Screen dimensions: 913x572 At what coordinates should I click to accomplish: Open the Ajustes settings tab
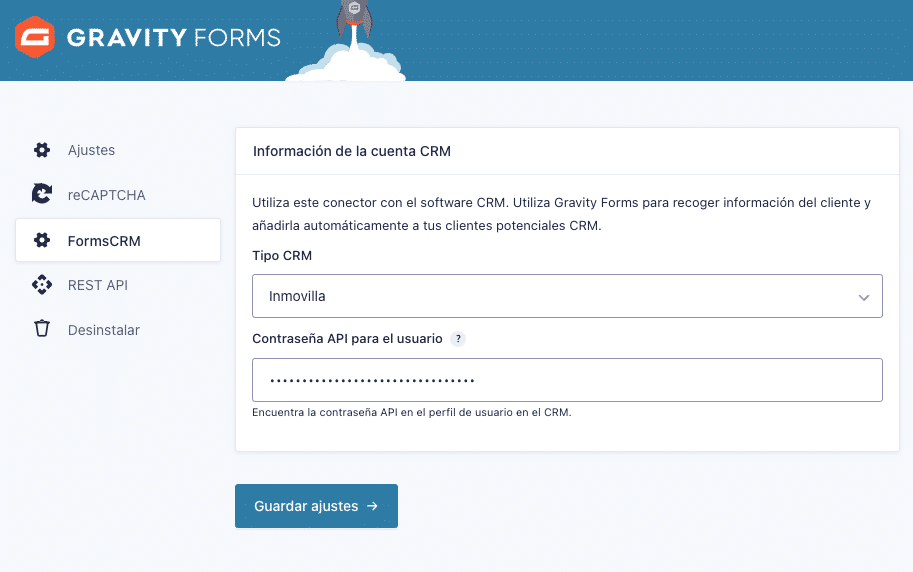pos(91,150)
